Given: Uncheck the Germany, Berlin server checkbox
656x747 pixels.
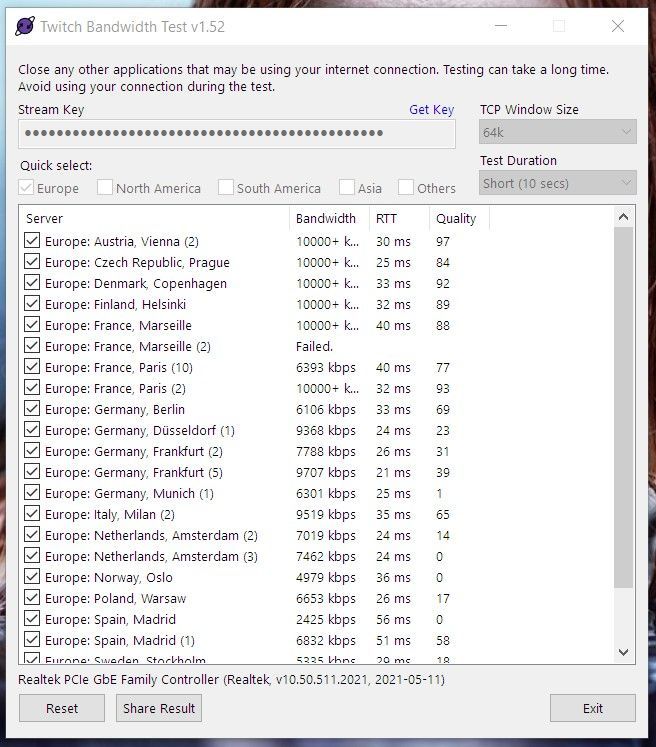Looking at the screenshot, I should [32, 409].
